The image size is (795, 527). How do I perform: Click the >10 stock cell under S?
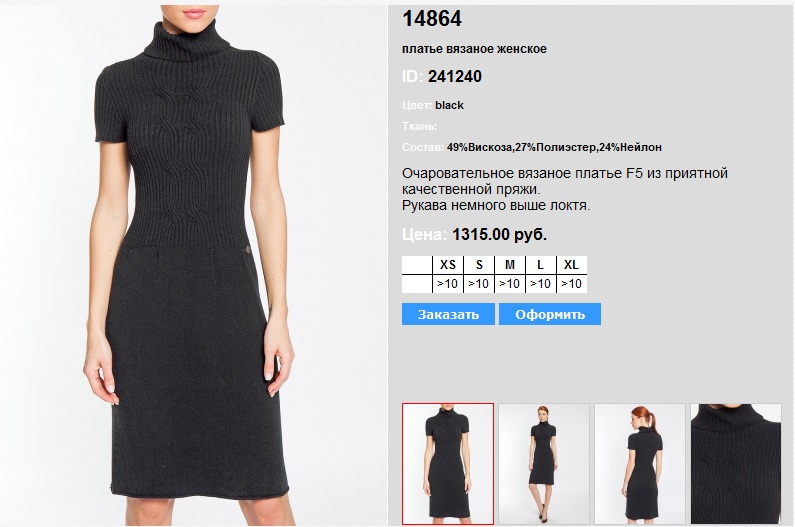click(479, 284)
